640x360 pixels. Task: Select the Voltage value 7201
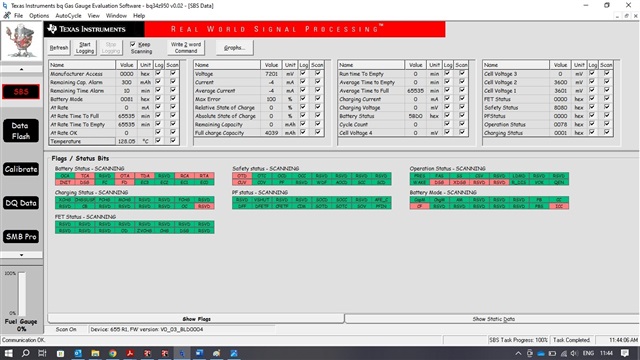coord(271,74)
